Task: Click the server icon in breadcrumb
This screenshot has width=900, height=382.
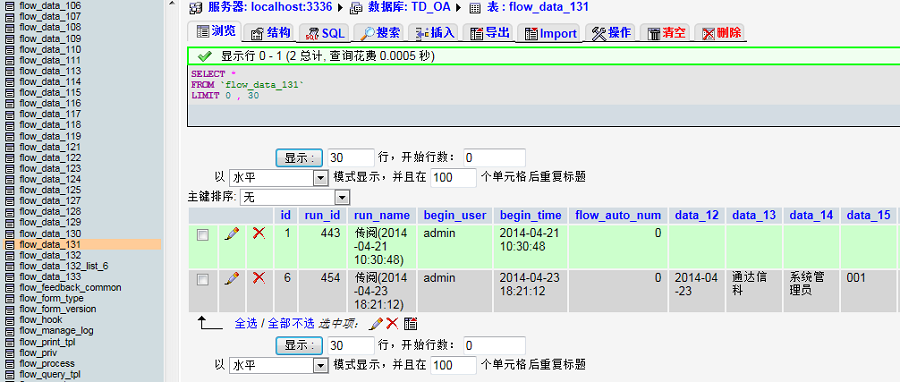Action: [196, 8]
